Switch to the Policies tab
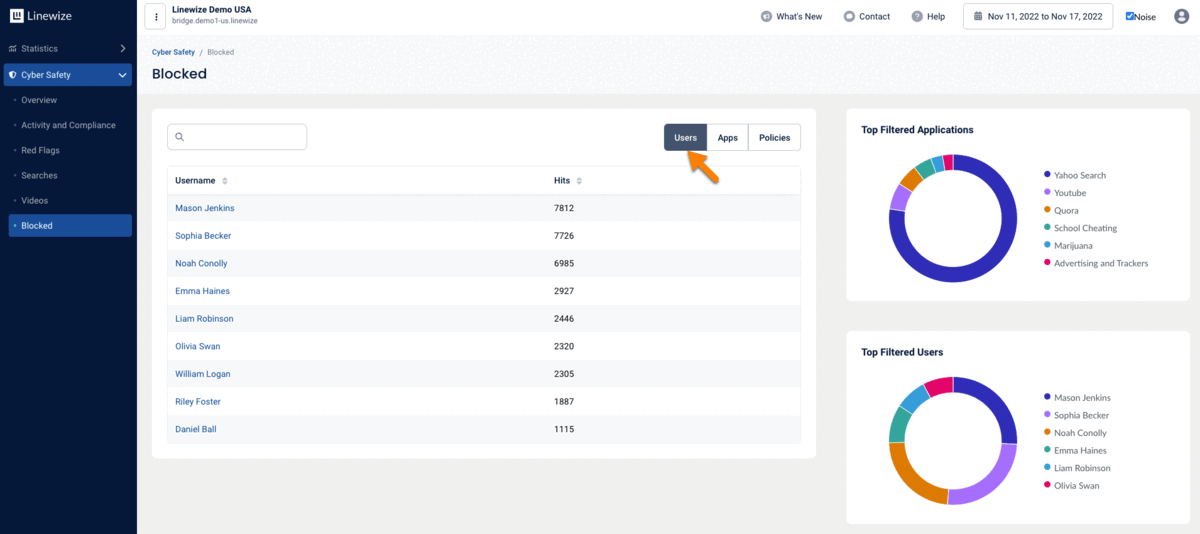Screen dimensions: 1200x534 point(774,137)
